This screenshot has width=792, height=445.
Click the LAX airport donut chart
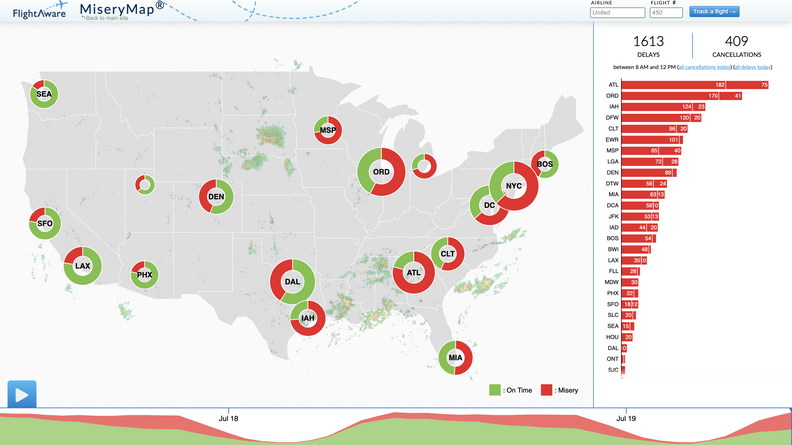click(x=83, y=266)
